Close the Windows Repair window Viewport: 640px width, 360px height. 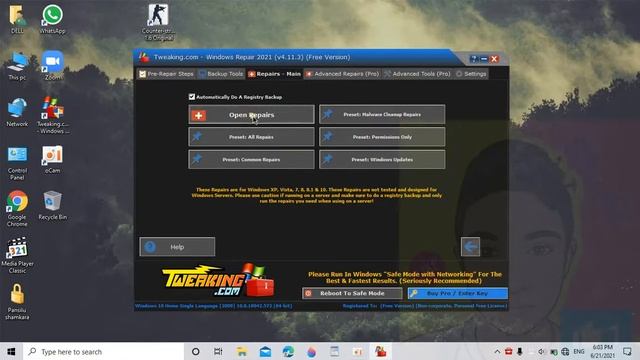tap(494, 59)
